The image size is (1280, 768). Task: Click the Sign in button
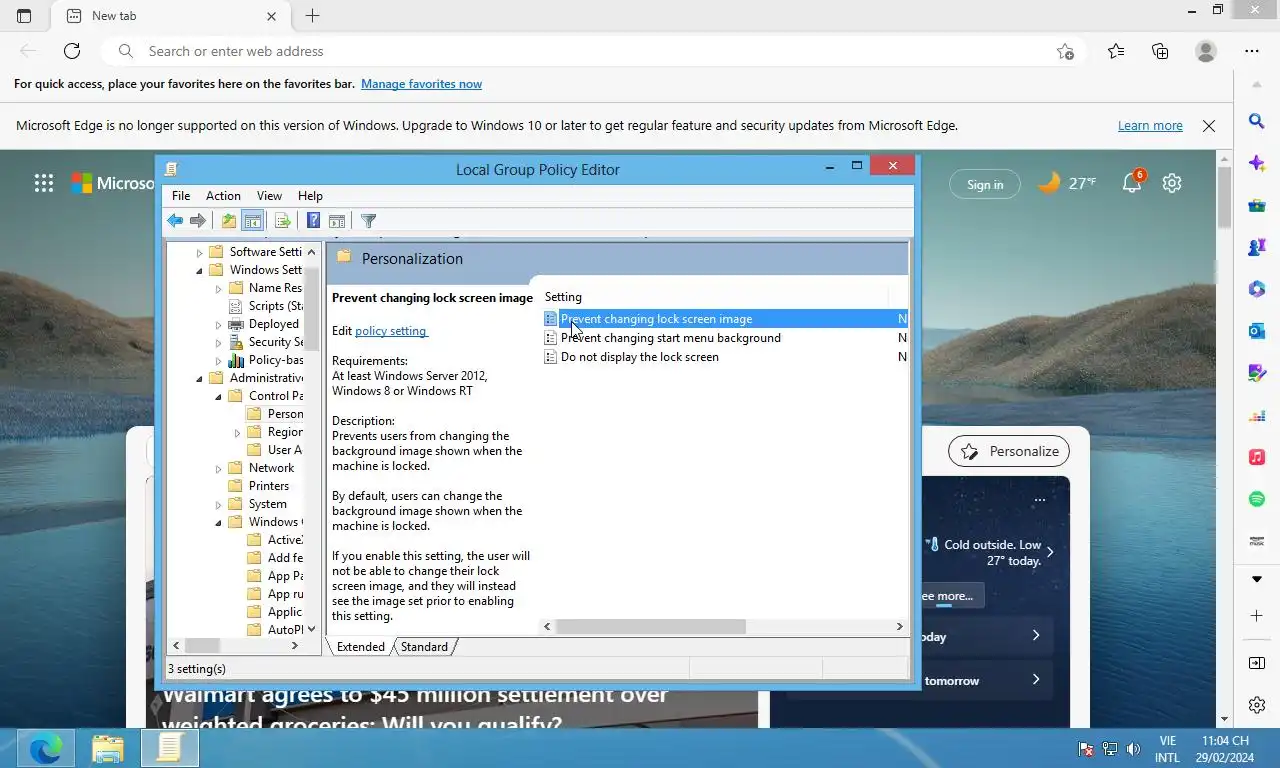pyautogui.click(x=985, y=184)
